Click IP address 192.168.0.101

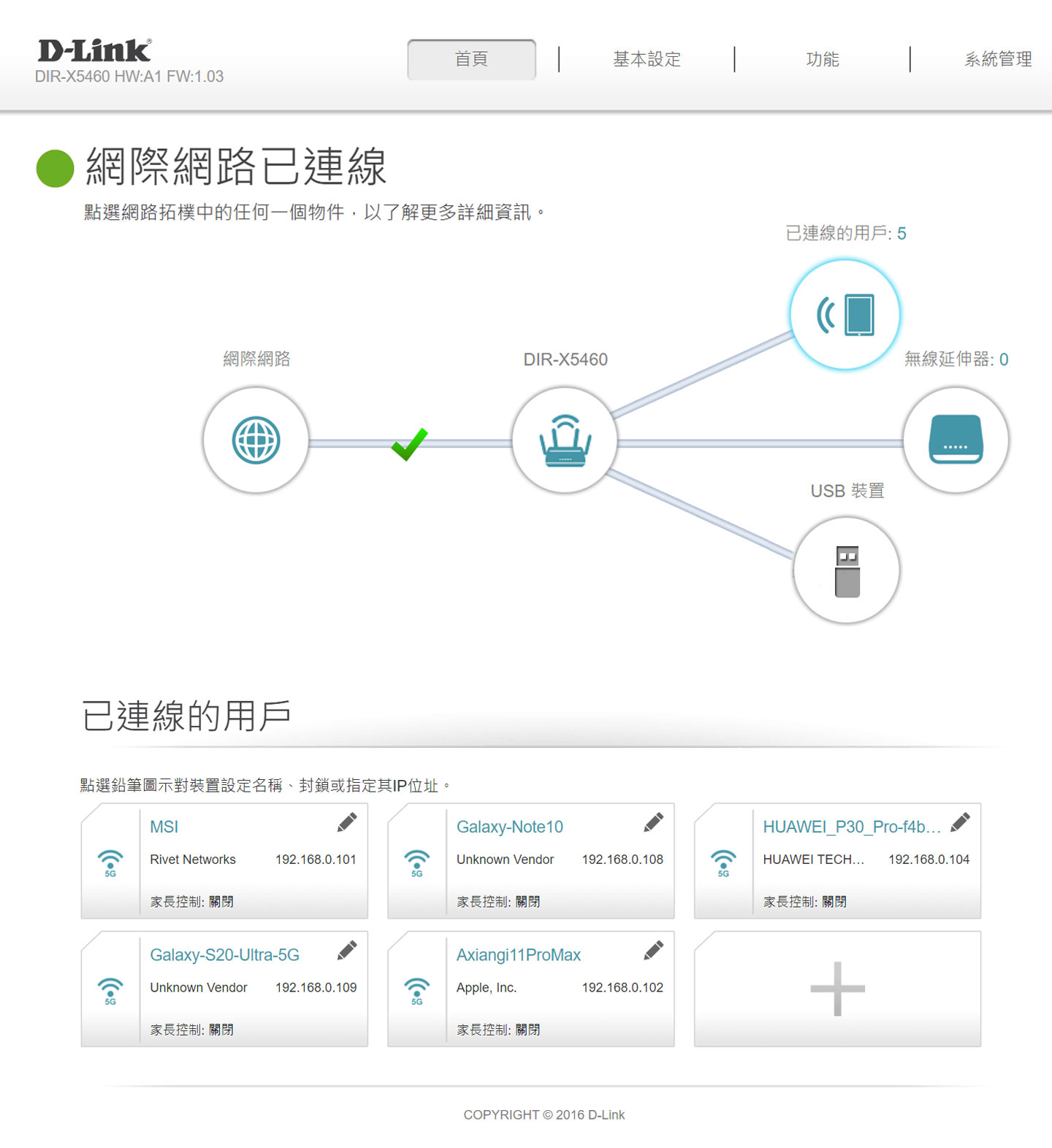click(x=316, y=860)
